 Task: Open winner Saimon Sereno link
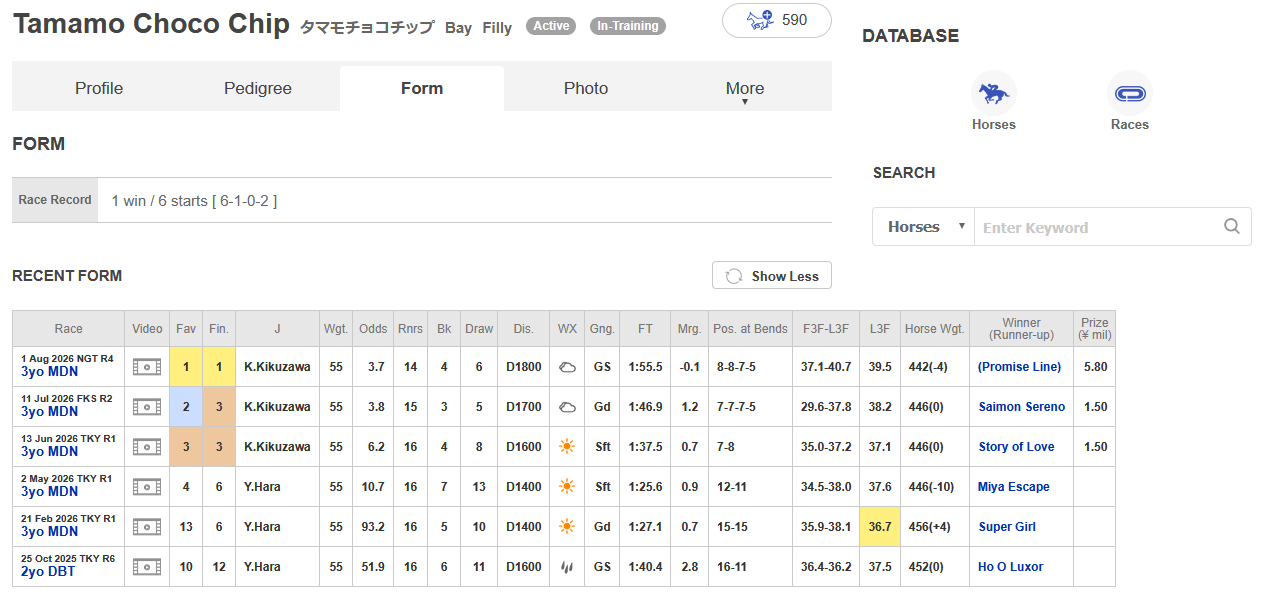[1022, 407]
